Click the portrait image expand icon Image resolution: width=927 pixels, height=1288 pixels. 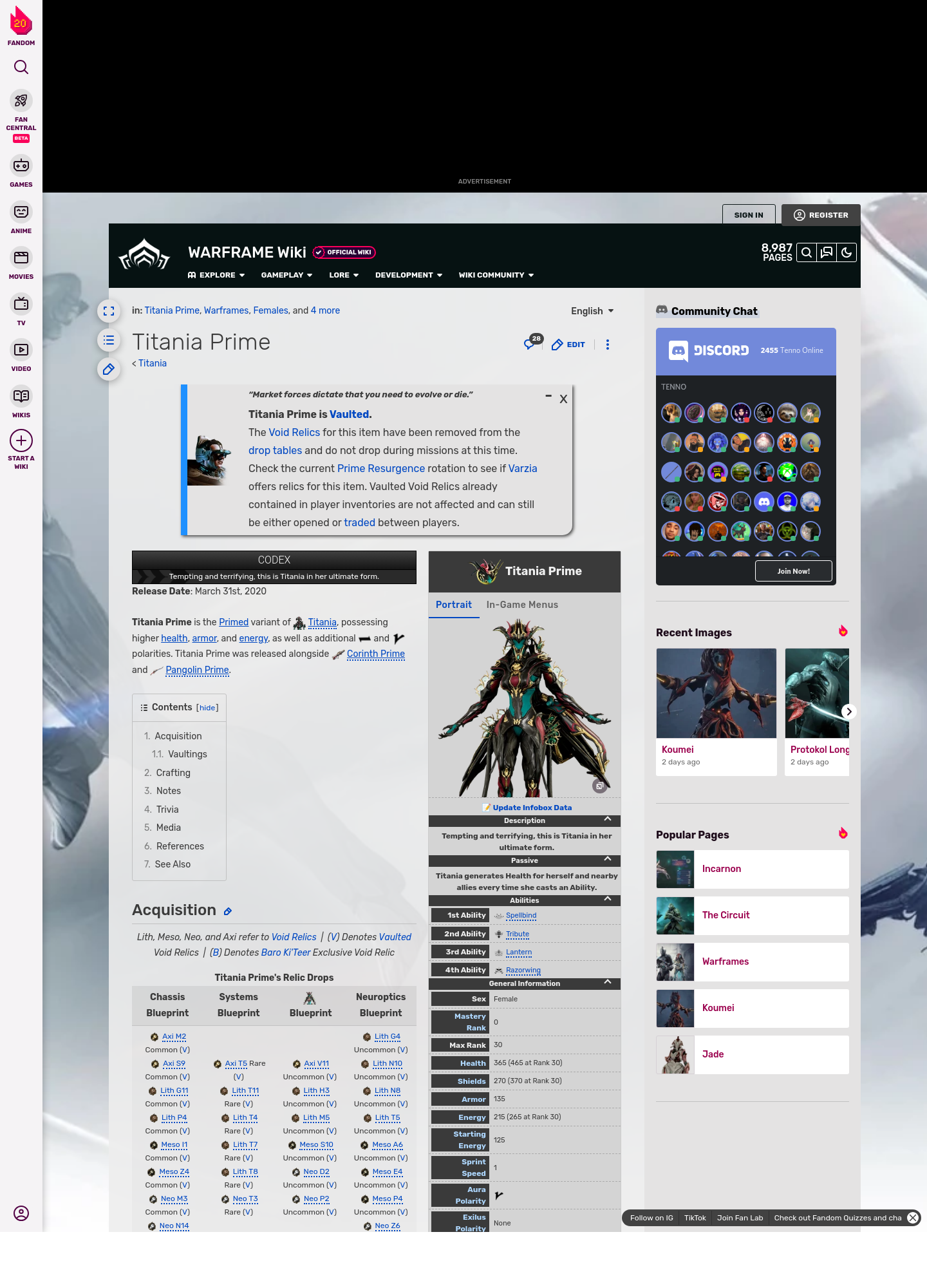point(599,786)
